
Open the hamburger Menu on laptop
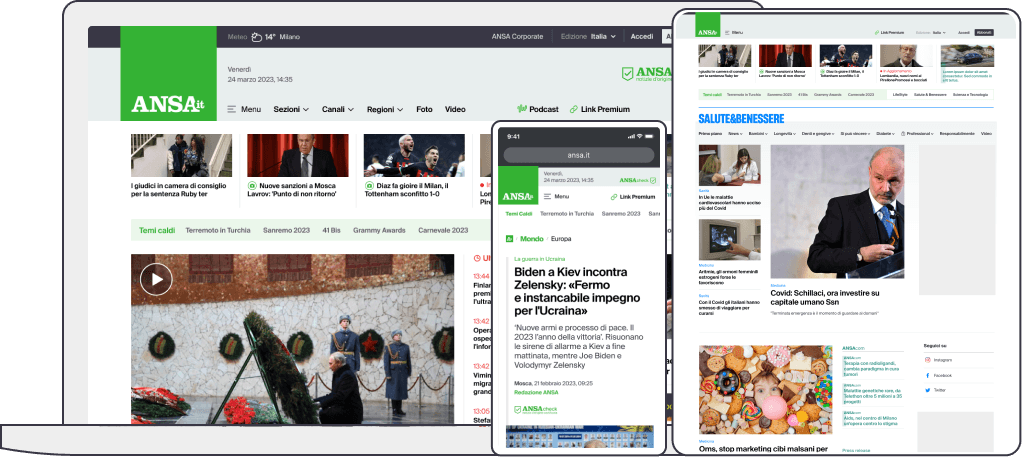244,110
